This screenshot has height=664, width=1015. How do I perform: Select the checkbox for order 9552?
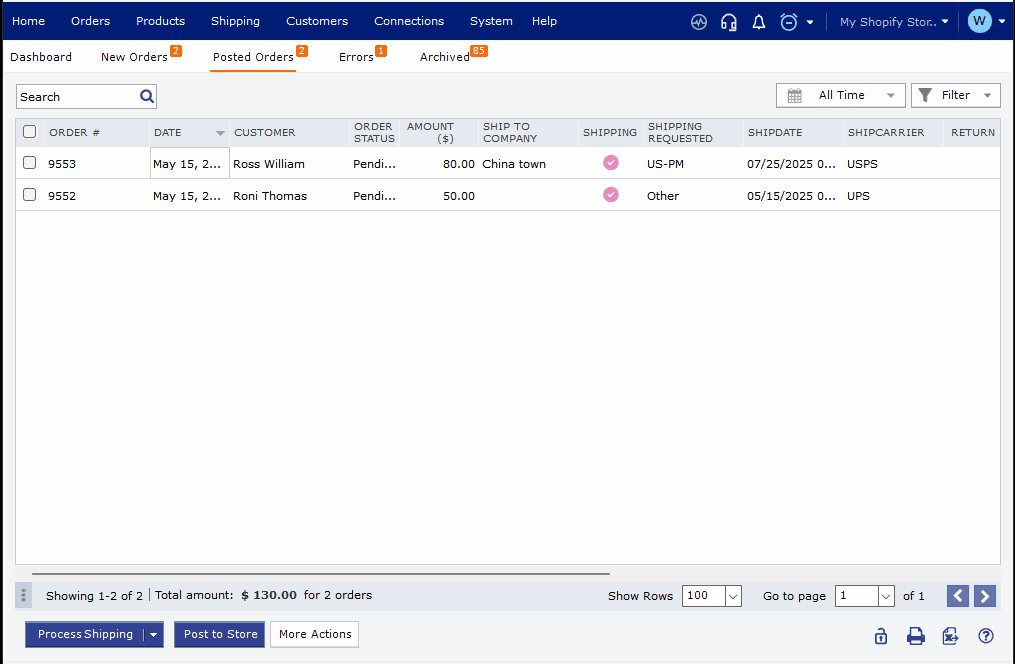tap(29, 195)
